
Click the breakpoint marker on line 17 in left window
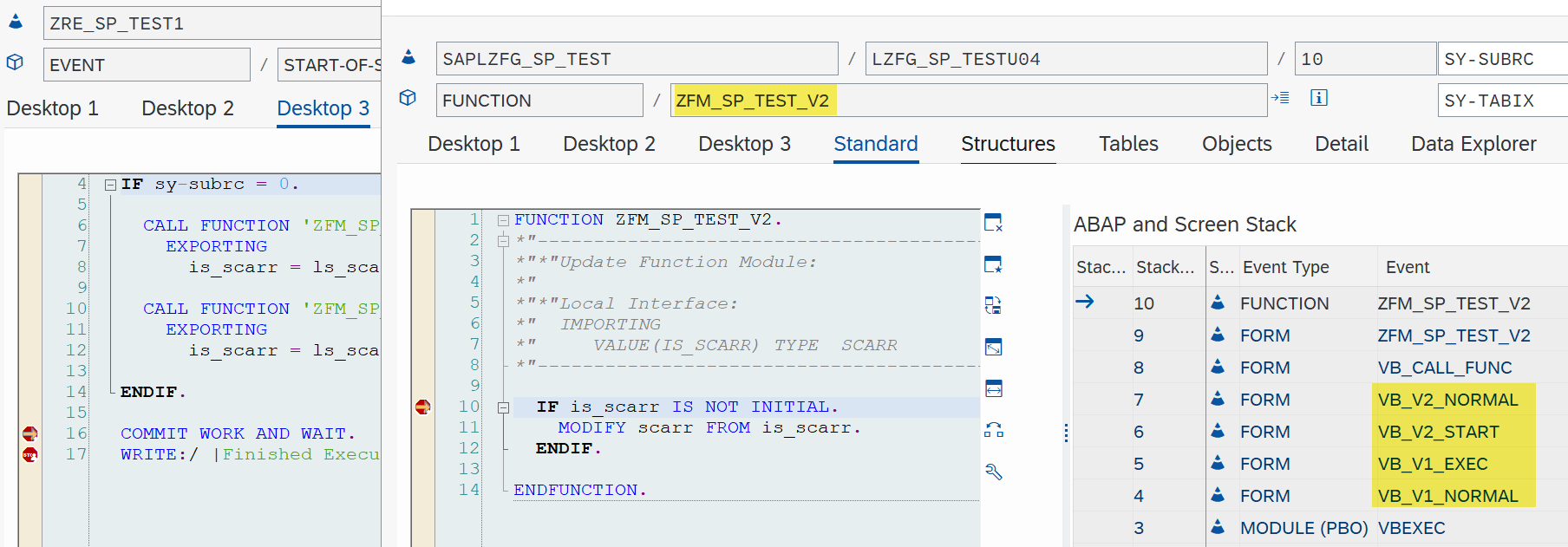click(x=30, y=454)
